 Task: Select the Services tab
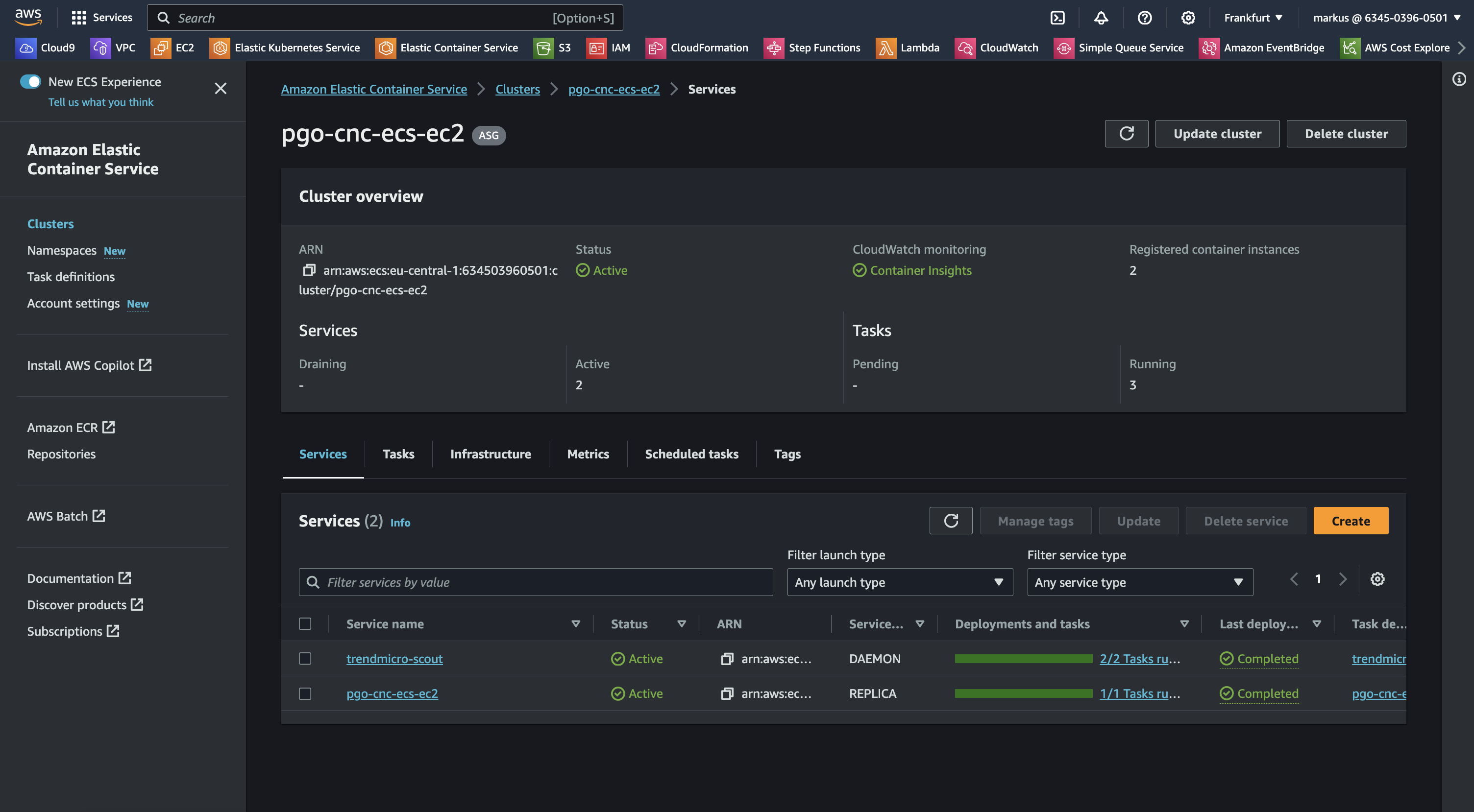coord(323,454)
